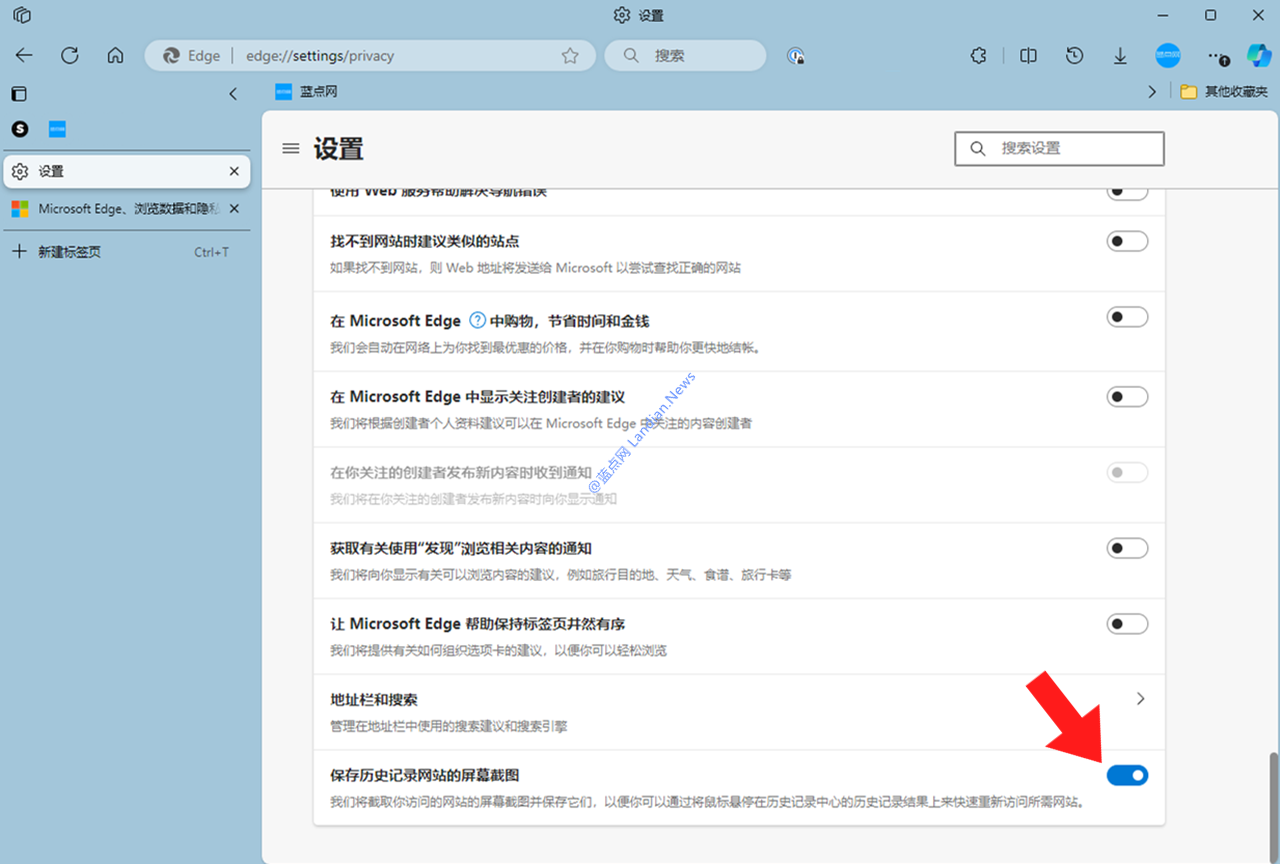
Task: Click the 地址栏和搜索 heading
Action: [x=374, y=700]
